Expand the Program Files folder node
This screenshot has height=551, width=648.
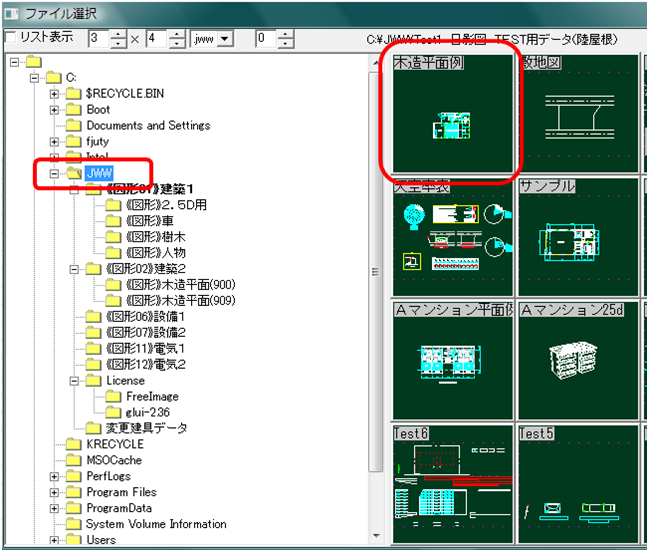(x=55, y=492)
